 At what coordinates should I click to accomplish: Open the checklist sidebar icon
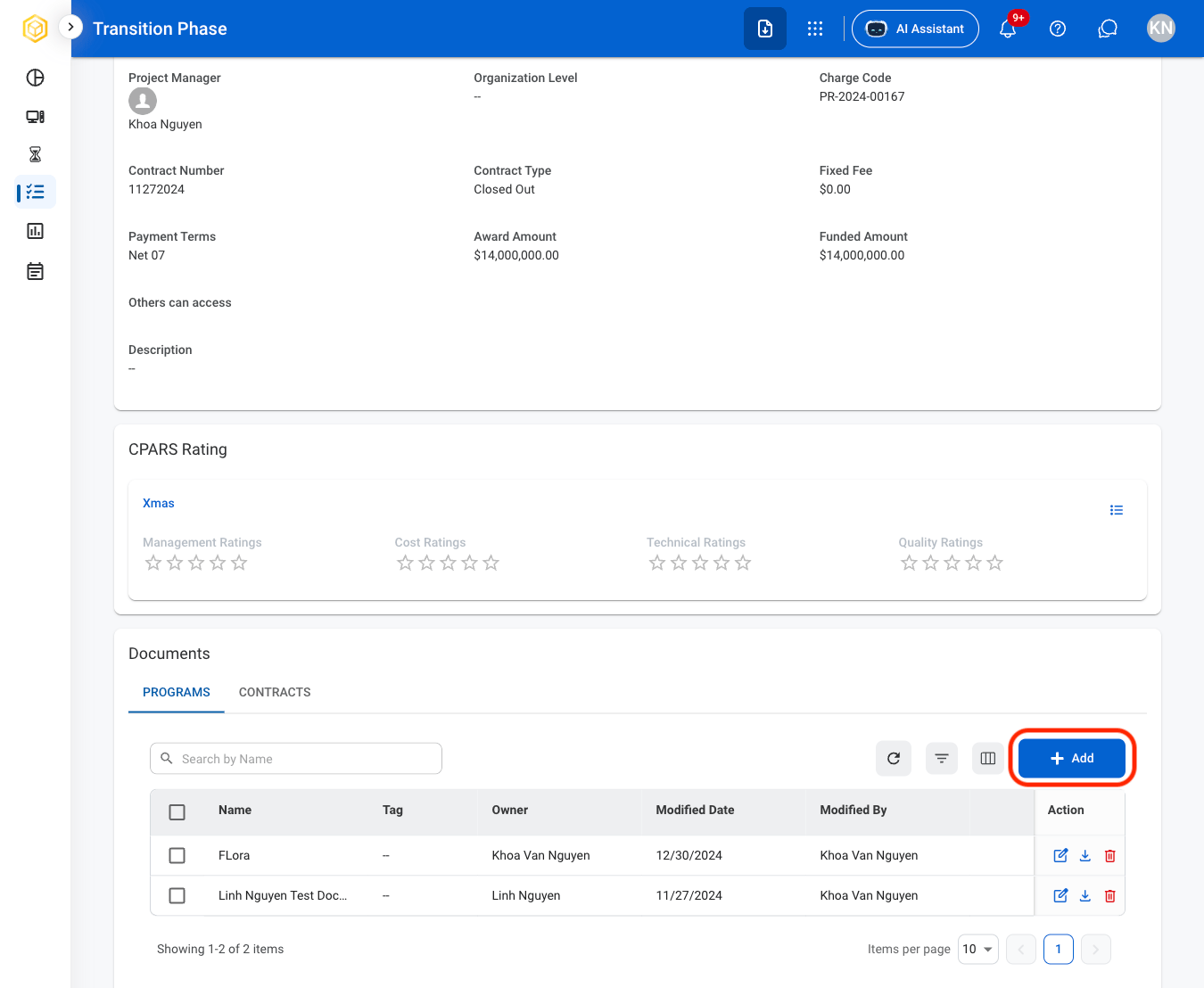tap(36, 192)
